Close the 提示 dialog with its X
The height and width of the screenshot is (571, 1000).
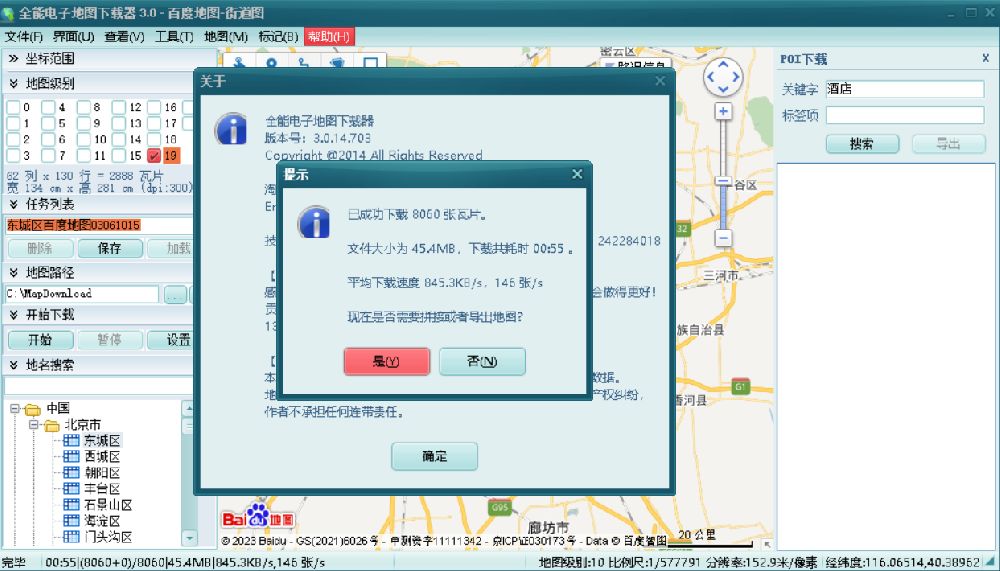(x=577, y=174)
